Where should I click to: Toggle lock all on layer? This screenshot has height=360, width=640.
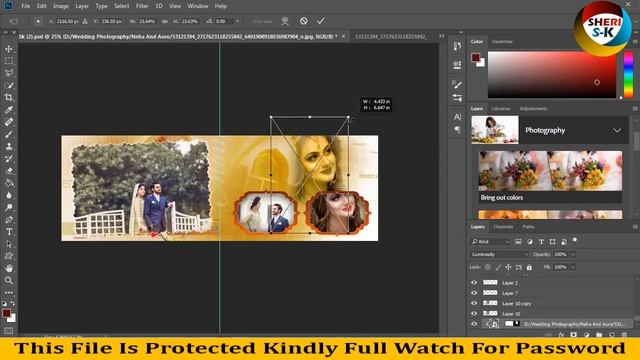529,267
